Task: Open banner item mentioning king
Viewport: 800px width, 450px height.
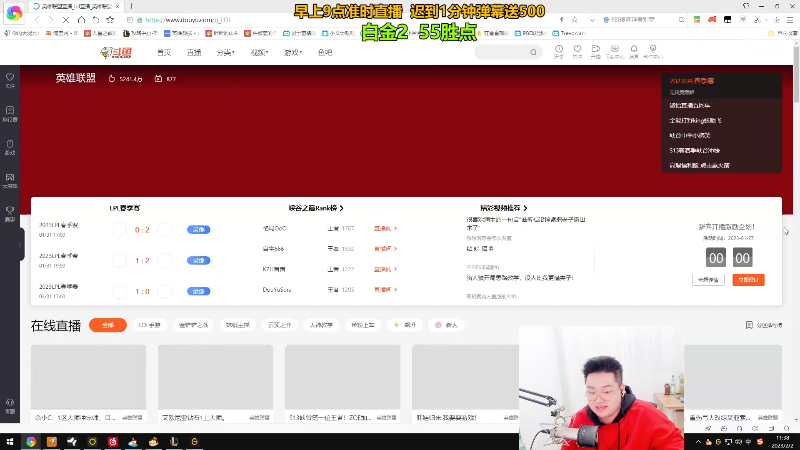Action: click(695, 120)
